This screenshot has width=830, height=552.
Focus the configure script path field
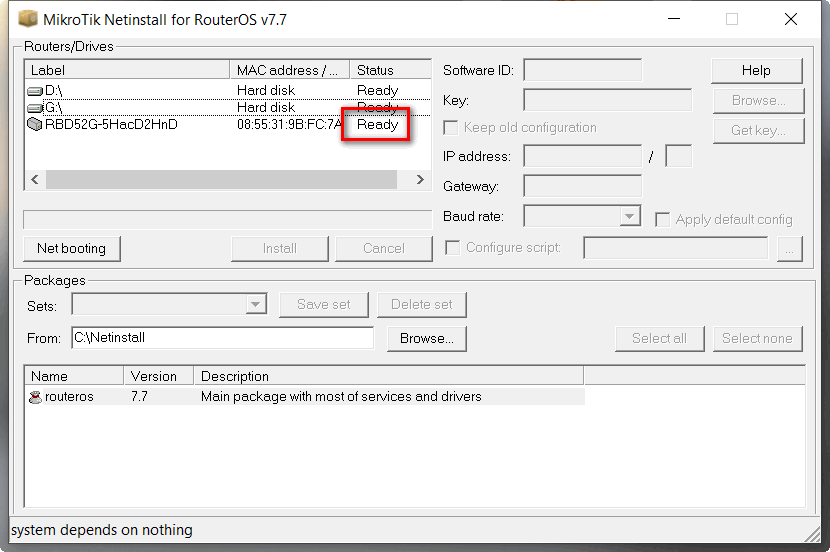click(x=675, y=248)
